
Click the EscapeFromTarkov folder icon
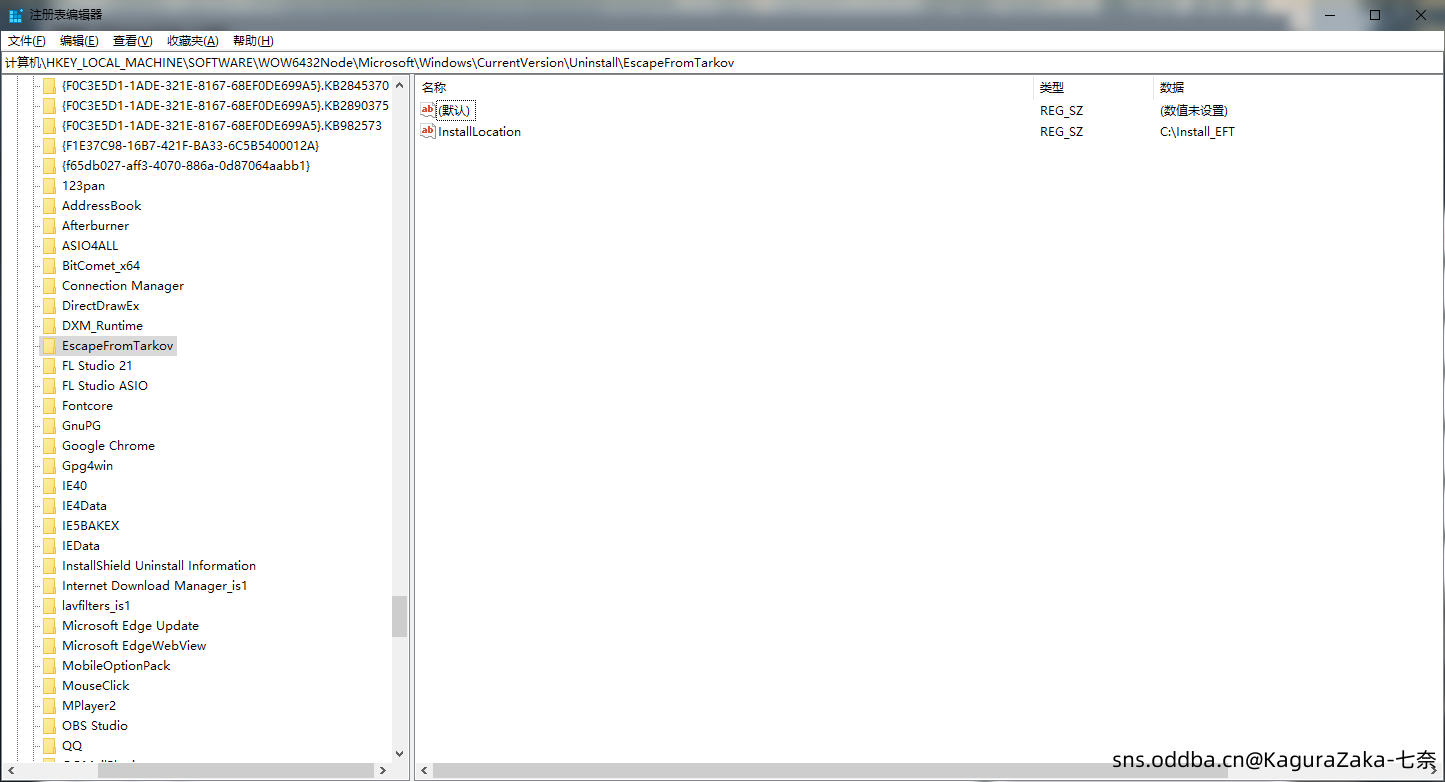point(49,346)
